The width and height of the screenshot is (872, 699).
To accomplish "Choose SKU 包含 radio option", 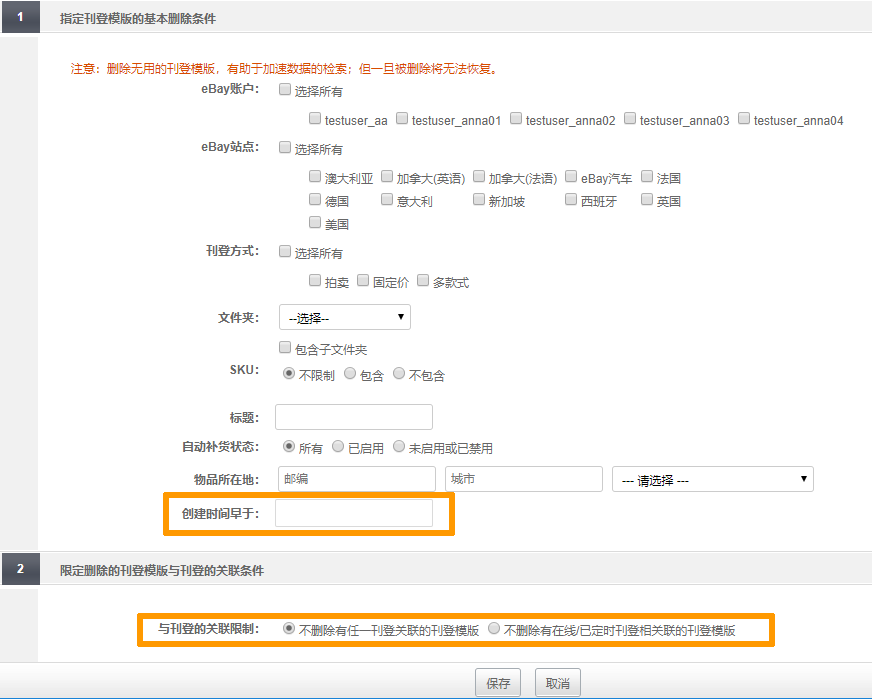I will click(x=350, y=374).
